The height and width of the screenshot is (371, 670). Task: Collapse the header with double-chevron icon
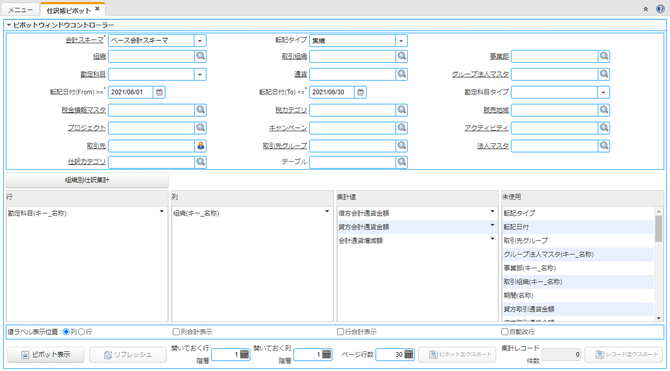[x=646, y=9]
